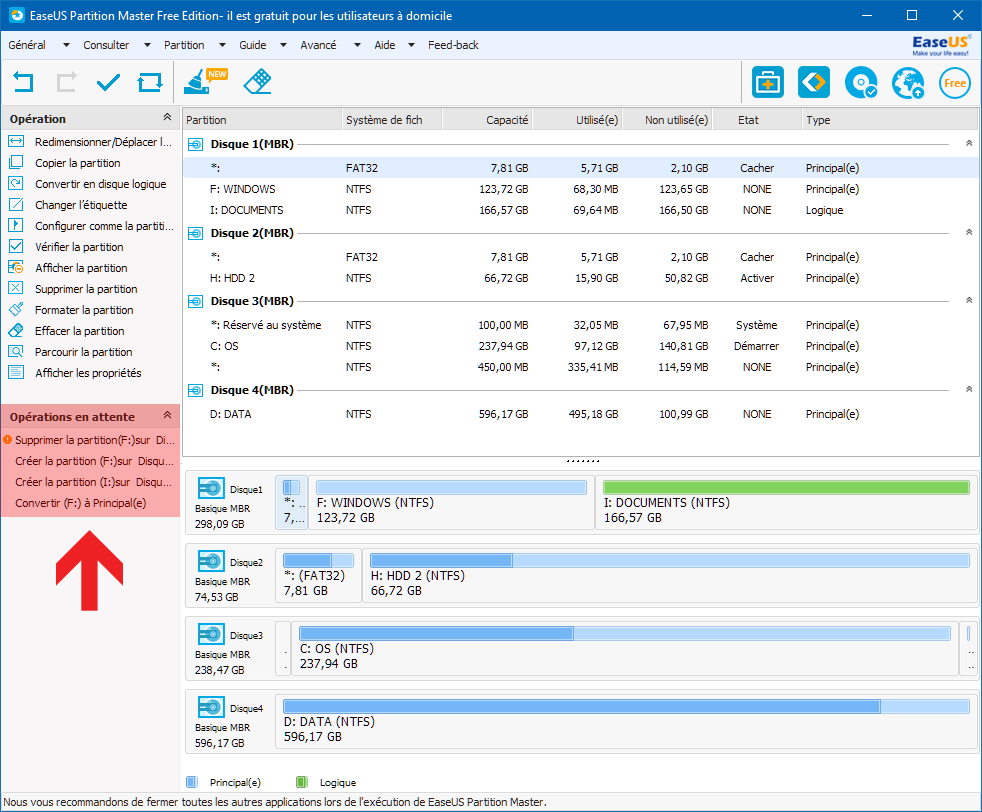Sort by Capacité column header

(488, 120)
